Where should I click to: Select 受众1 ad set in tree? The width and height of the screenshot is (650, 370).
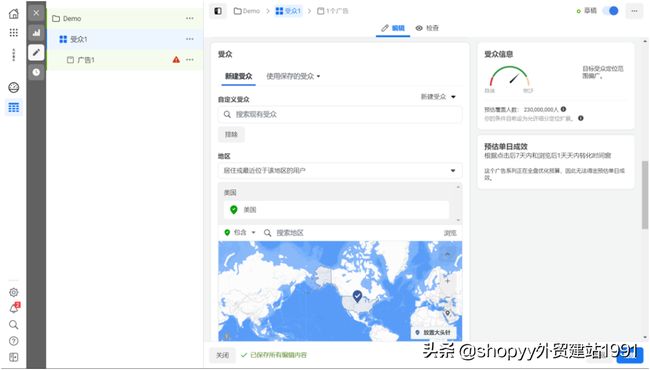(x=125, y=39)
